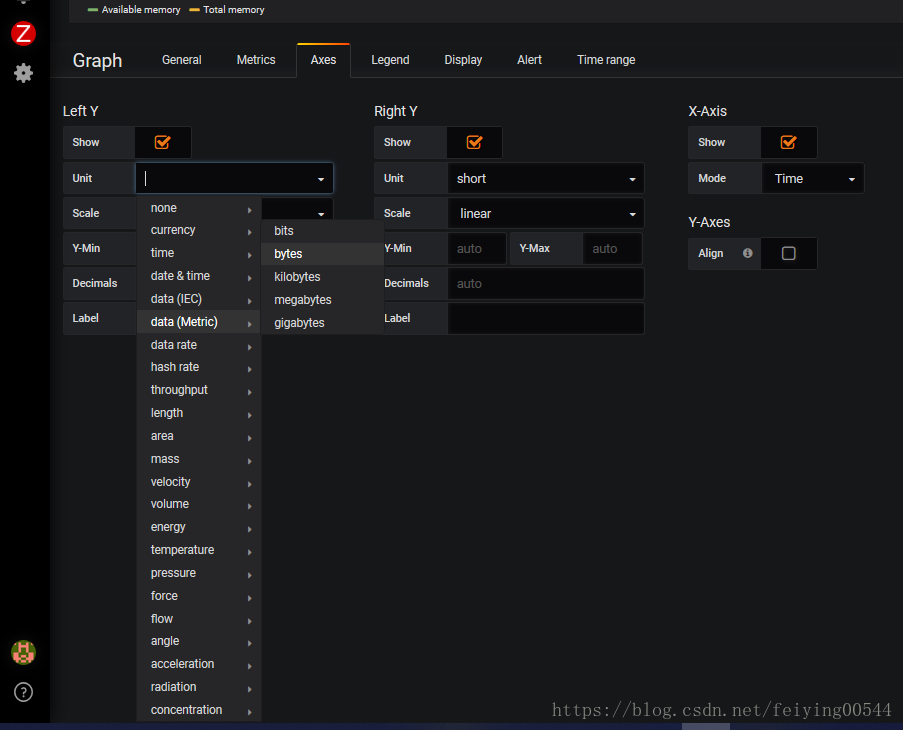903x730 pixels.
Task: Expand the hash rate category
Action: (x=199, y=367)
